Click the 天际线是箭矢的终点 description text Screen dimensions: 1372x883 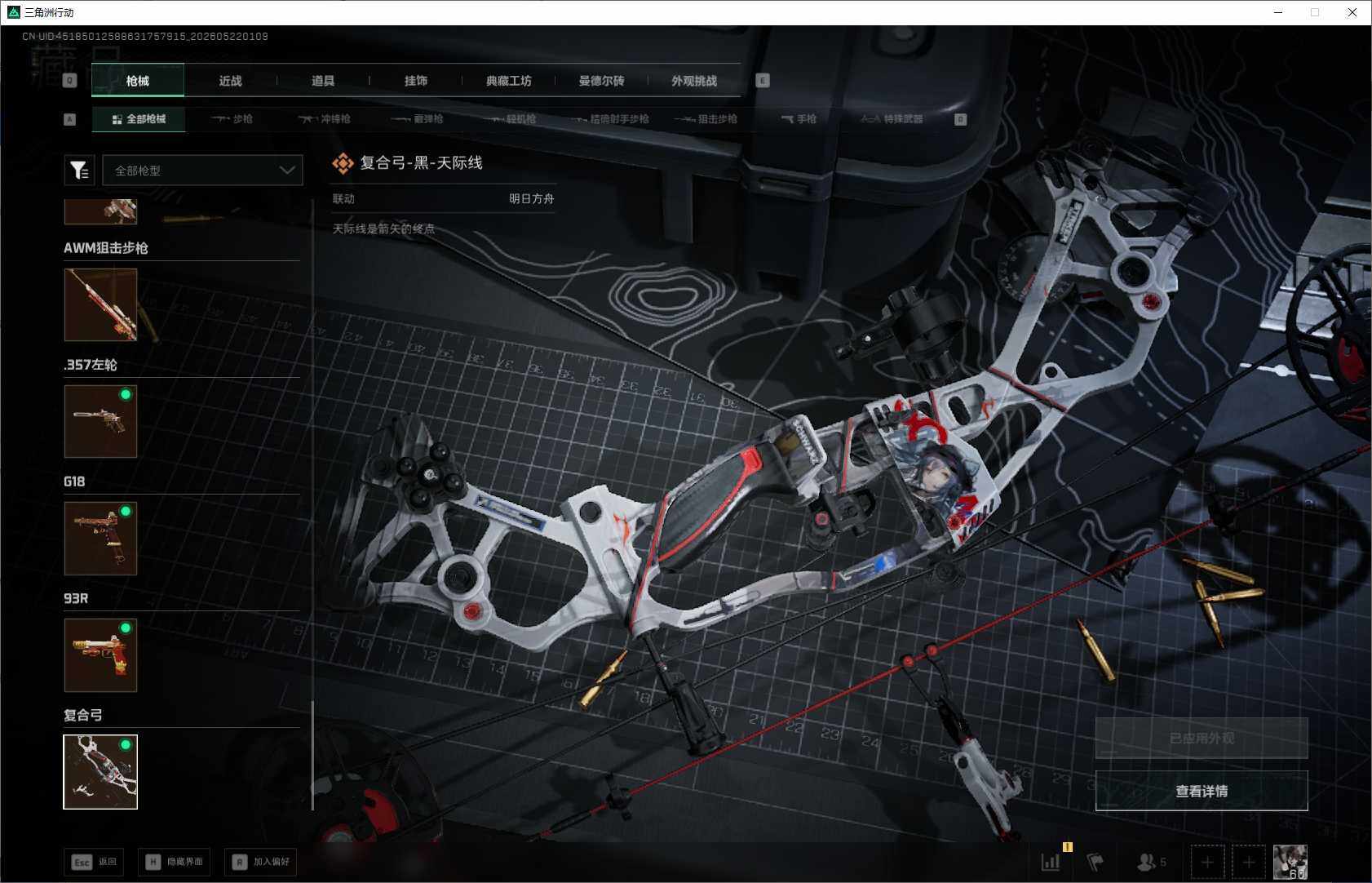click(383, 229)
